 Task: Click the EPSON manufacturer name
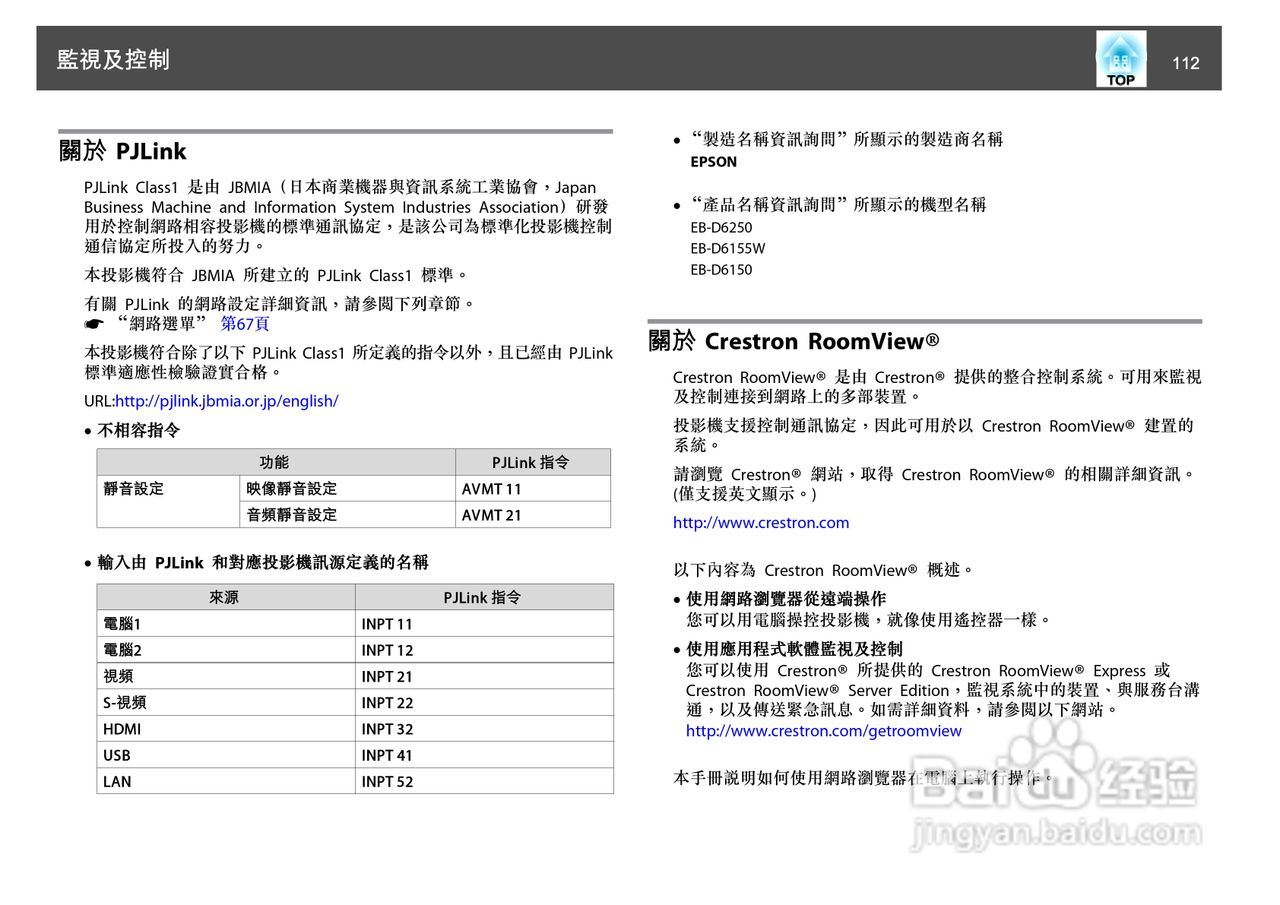pyautogui.click(x=713, y=162)
